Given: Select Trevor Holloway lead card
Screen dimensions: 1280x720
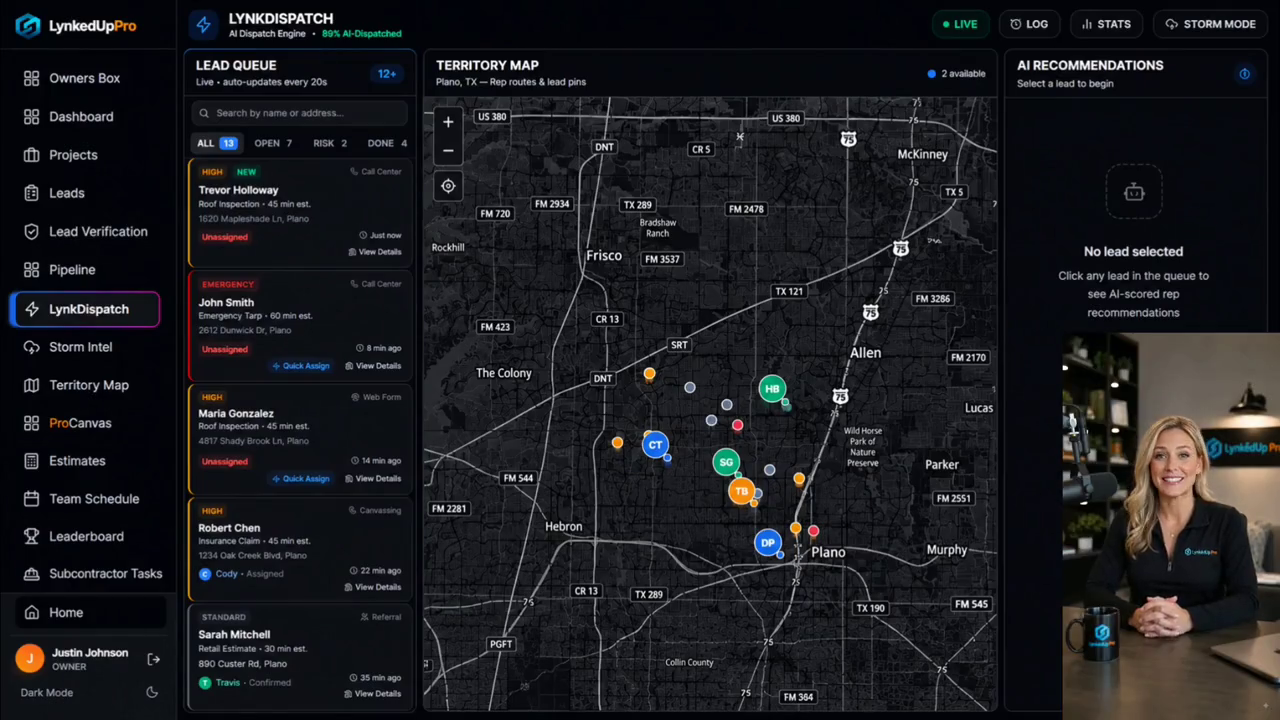Looking at the screenshot, I should coord(300,212).
